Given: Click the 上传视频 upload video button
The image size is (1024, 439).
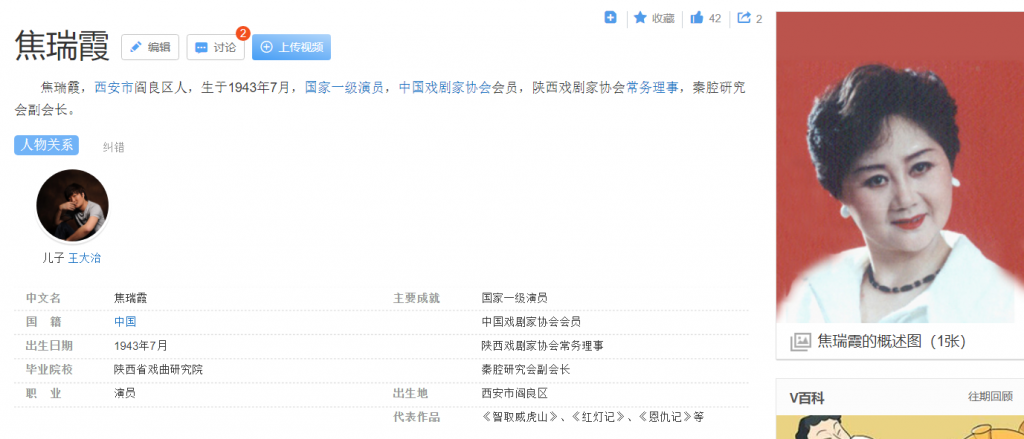Looking at the screenshot, I should (x=291, y=47).
